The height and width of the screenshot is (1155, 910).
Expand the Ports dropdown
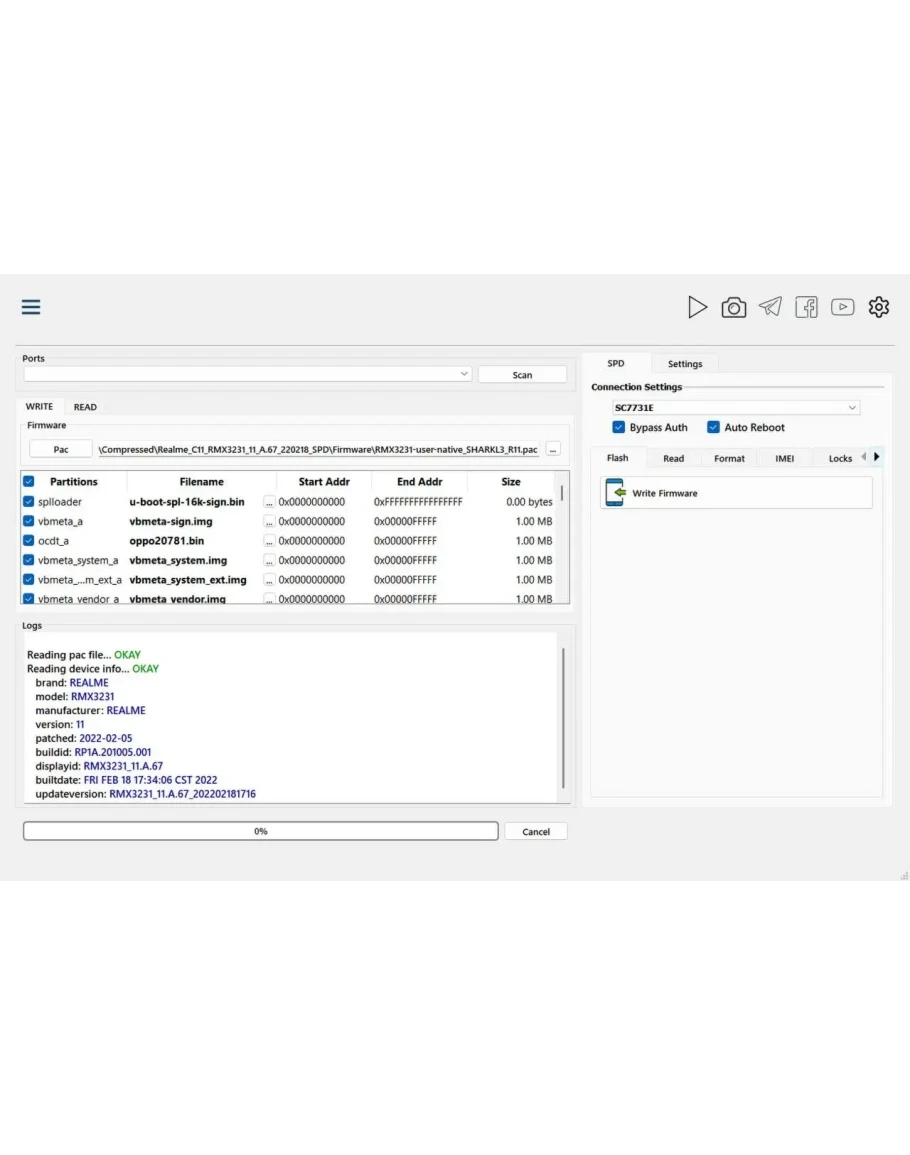[464, 374]
